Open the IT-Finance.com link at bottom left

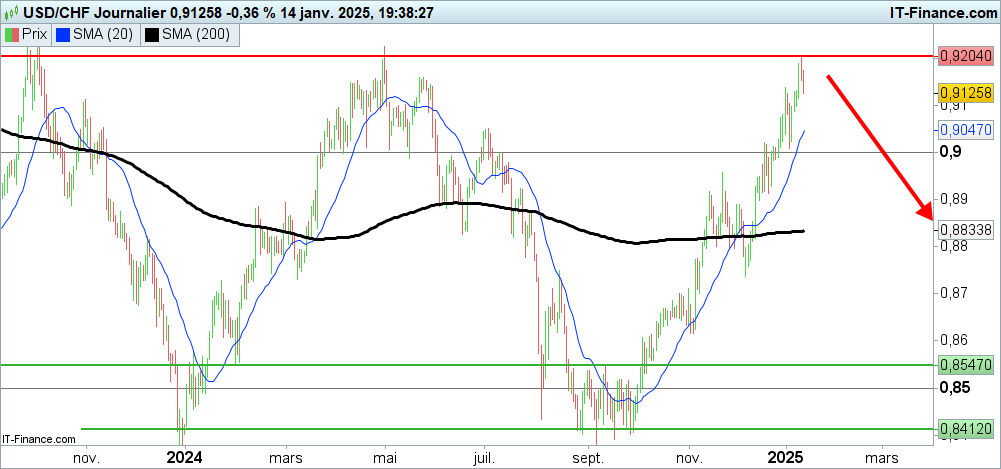tap(40, 439)
